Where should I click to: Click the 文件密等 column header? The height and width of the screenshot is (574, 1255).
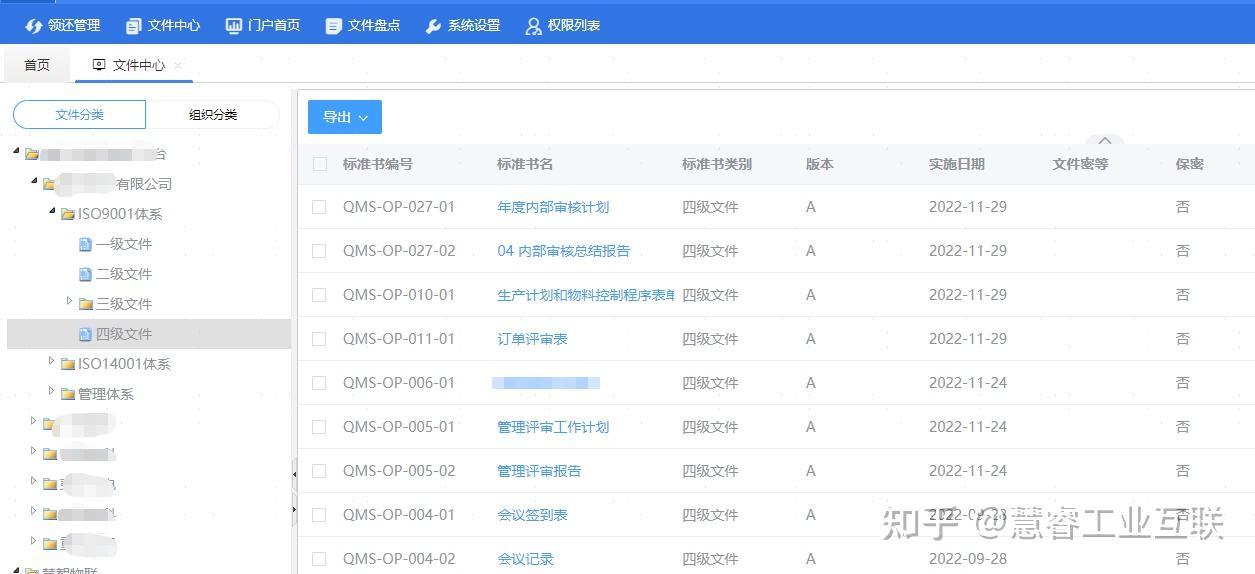[1080, 164]
